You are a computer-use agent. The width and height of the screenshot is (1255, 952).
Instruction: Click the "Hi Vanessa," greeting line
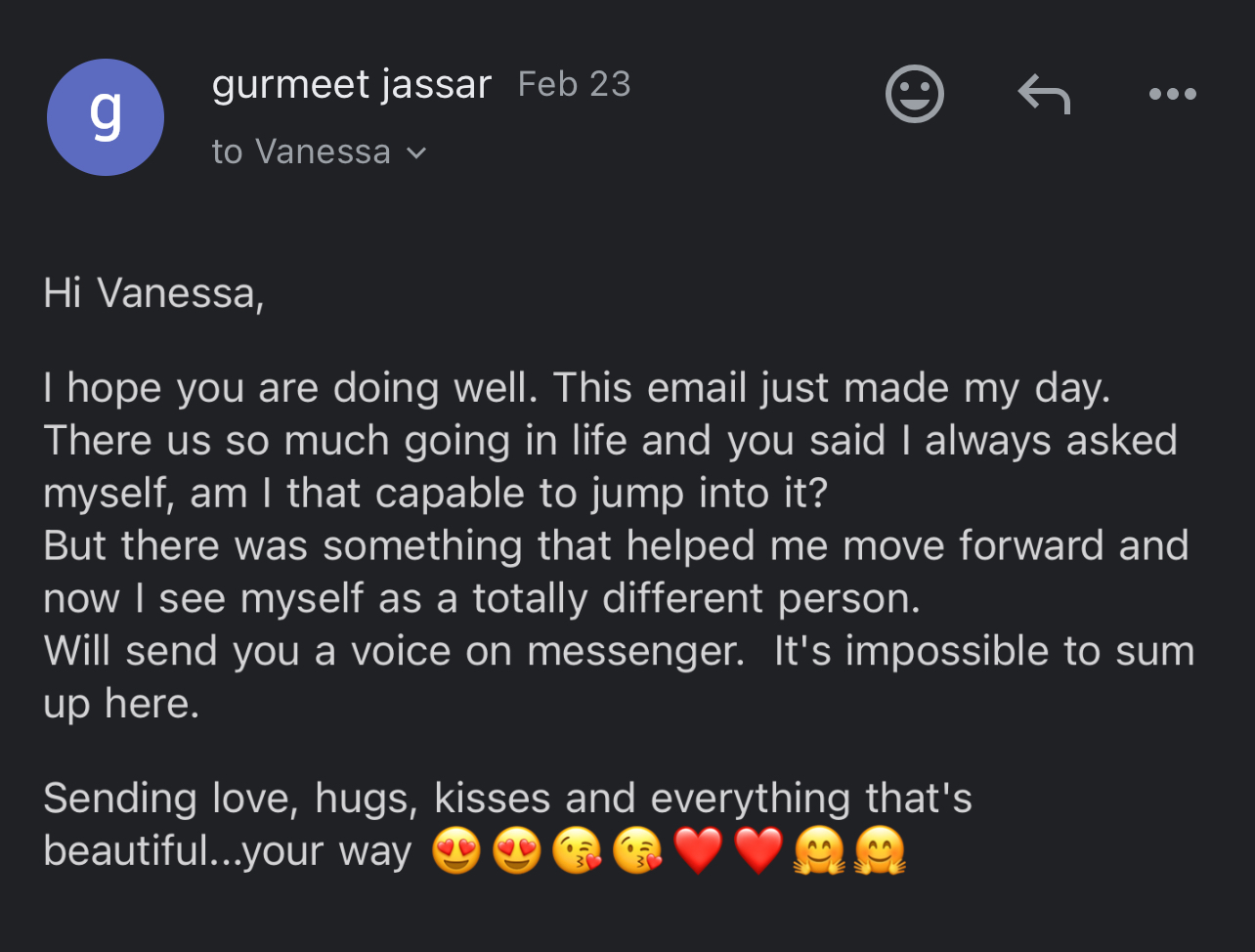(x=153, y=293)
